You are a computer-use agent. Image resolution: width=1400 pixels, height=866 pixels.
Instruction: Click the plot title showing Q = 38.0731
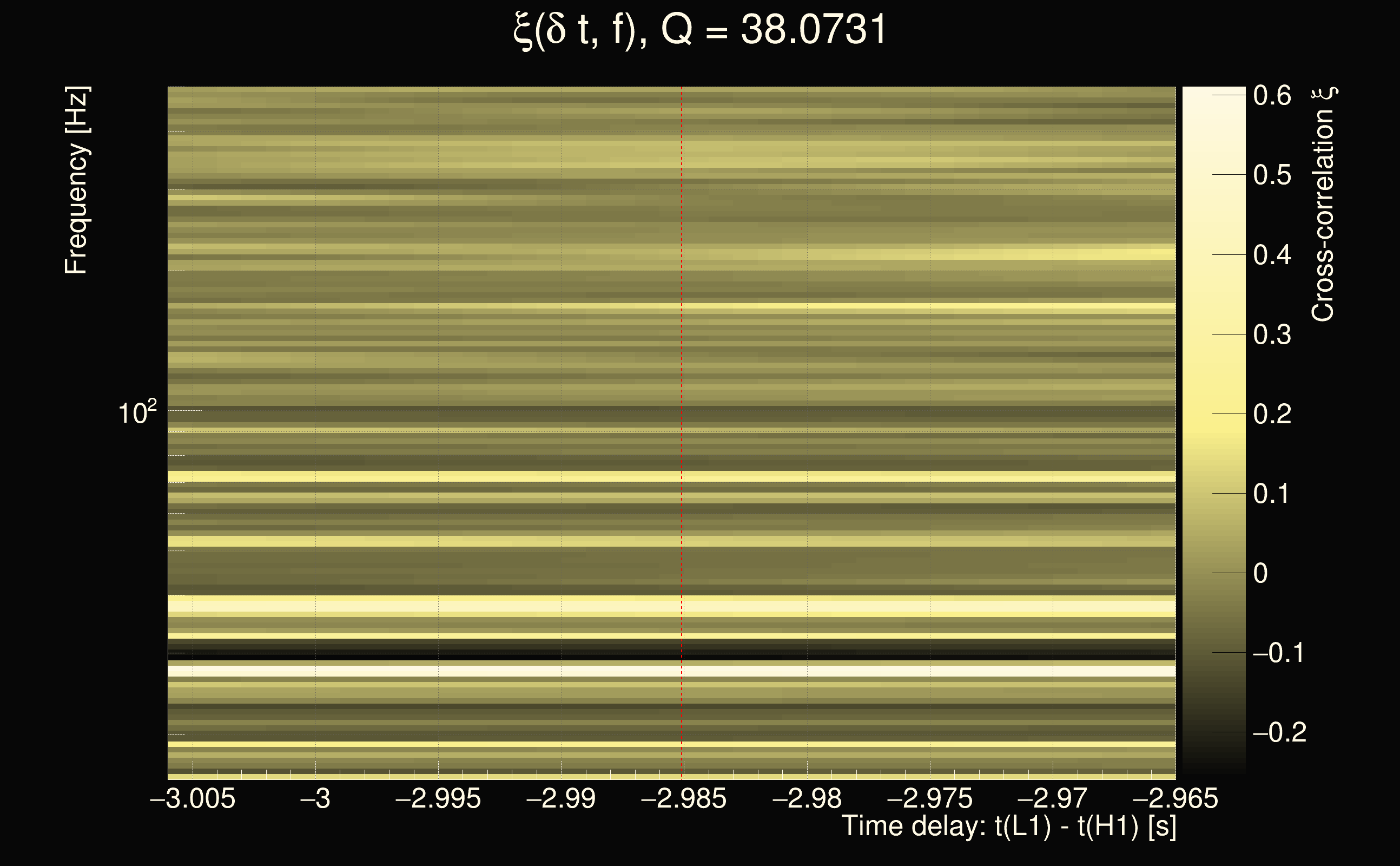tap(699, 30)
